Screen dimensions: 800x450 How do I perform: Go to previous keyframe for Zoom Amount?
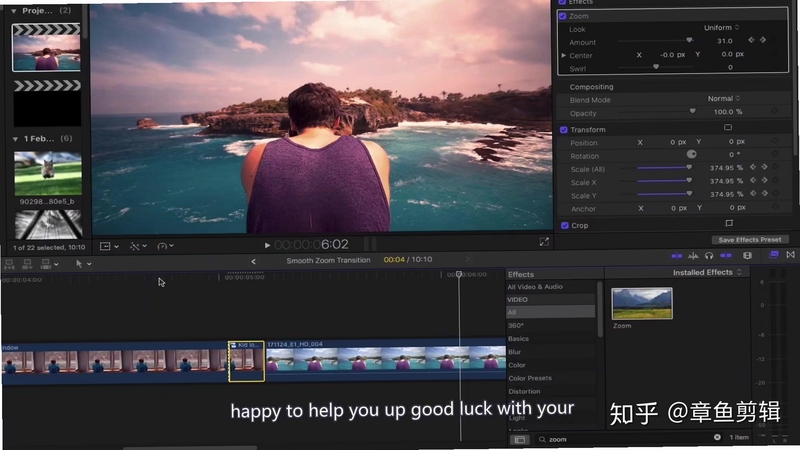click(x=751, y=40)
